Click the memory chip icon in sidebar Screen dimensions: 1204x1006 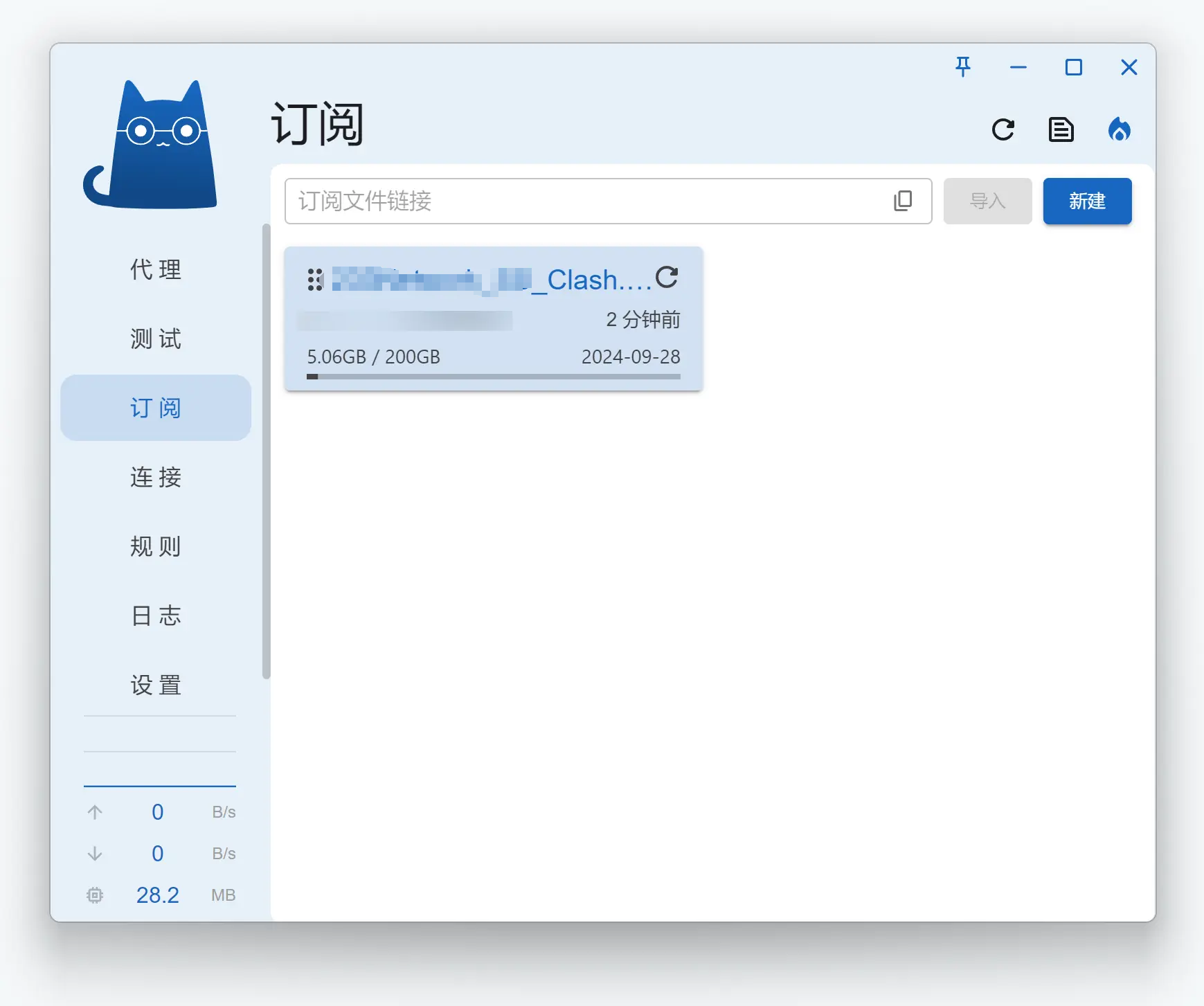coord(95,895)
